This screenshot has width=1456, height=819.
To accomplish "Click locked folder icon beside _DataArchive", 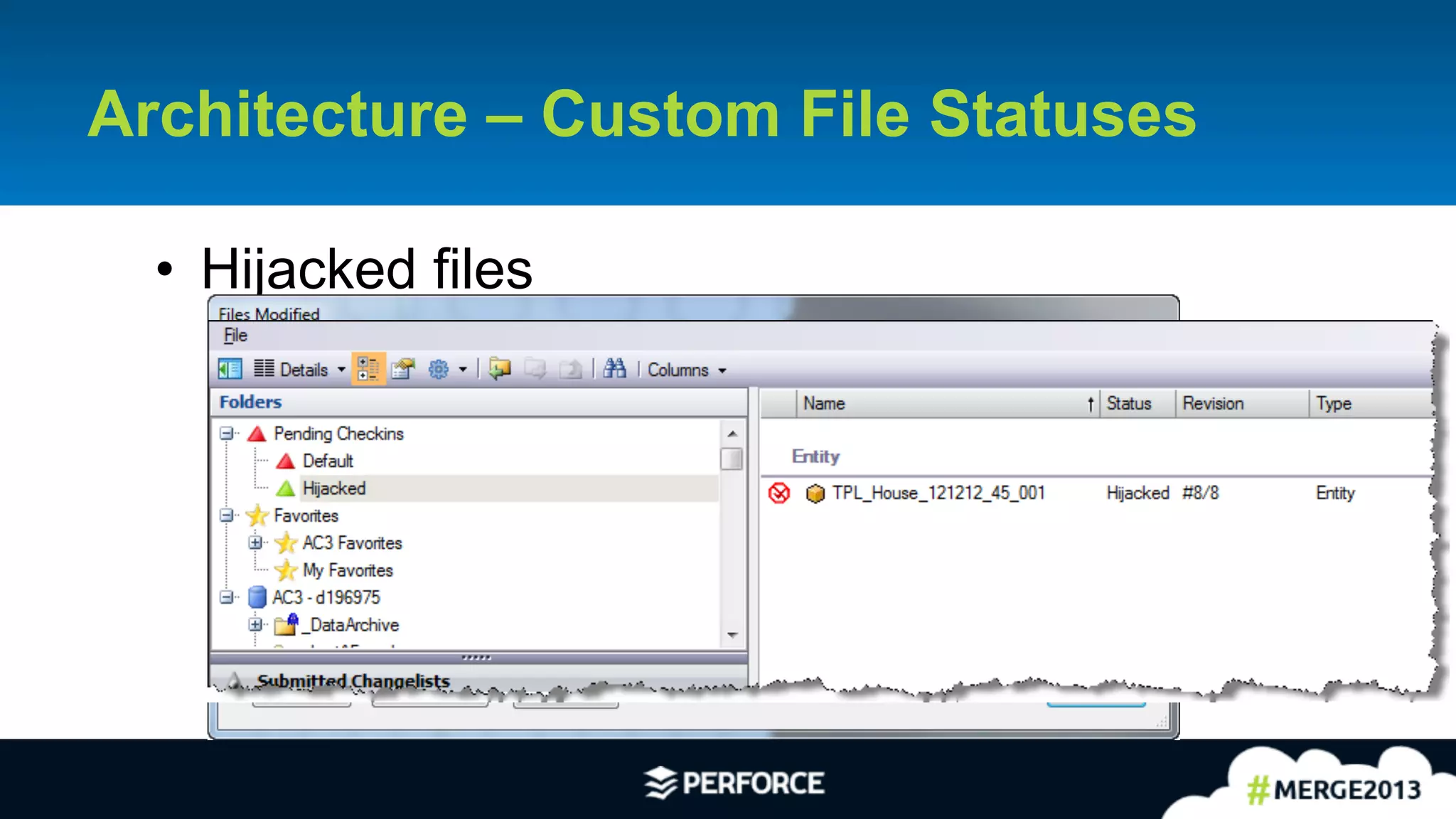I will [286, 624].
